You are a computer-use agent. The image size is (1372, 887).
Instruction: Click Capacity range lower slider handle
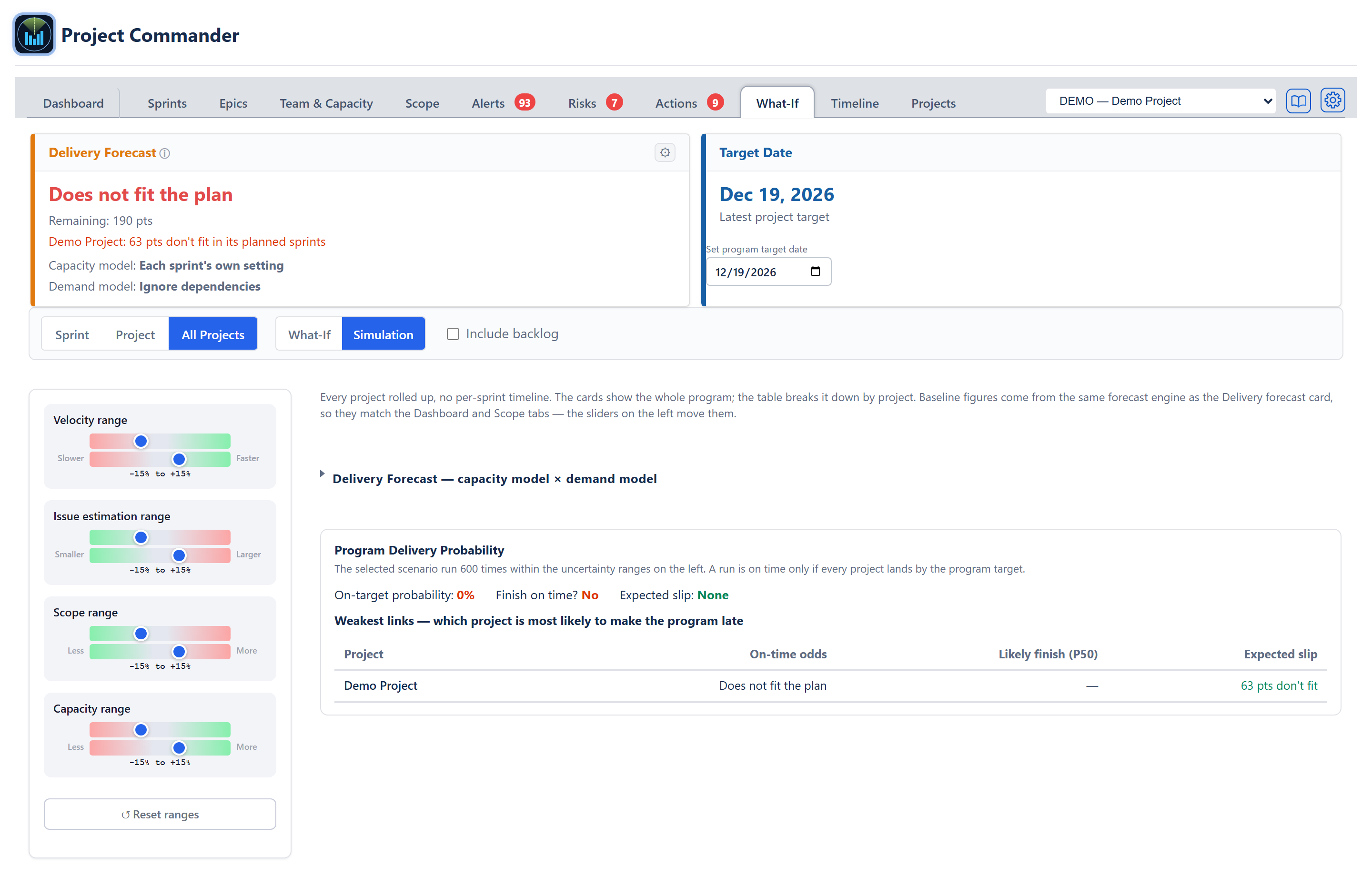pyautogui.click(x=179, y=747)
